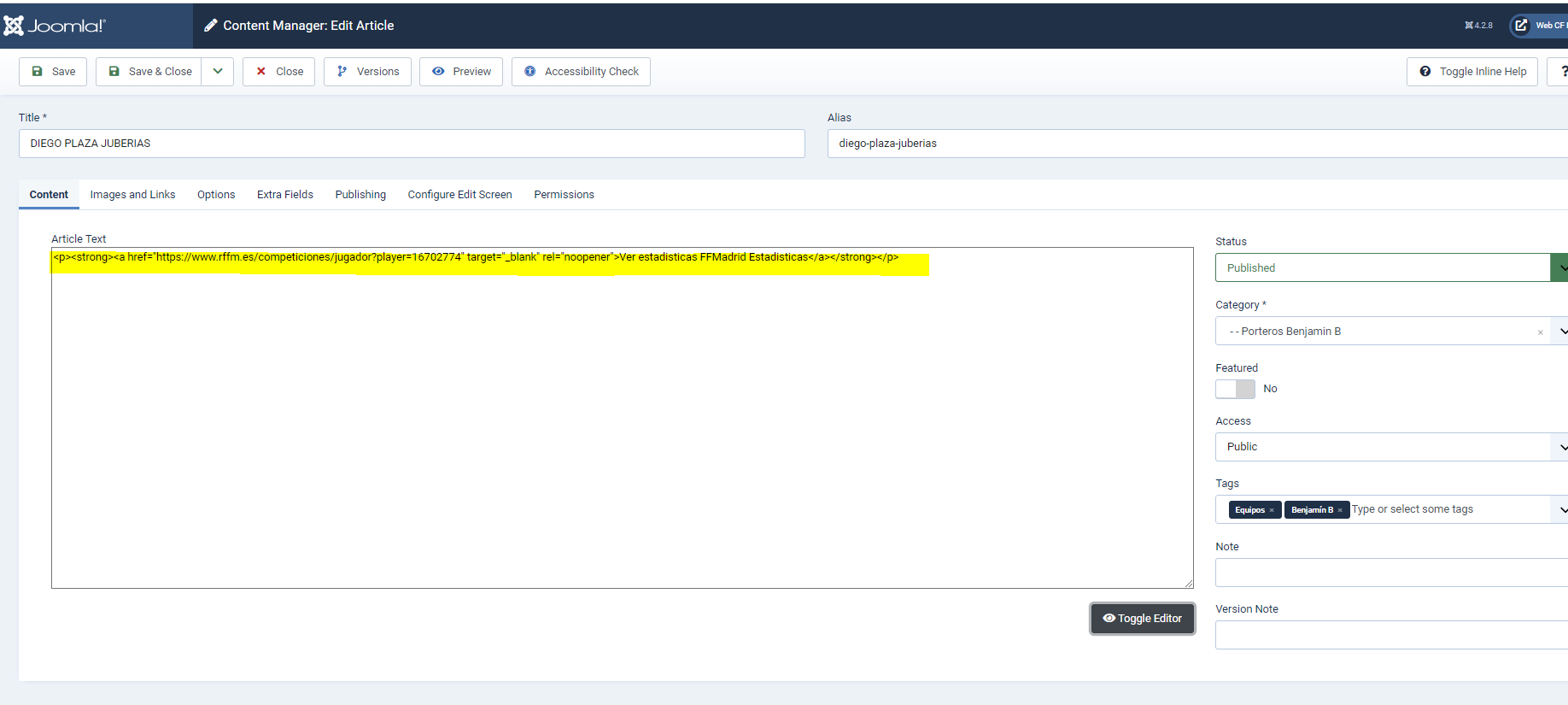Click the 'Content Manager: Edit Article' heading
This screenshot has width=1568, height=705.
[x=308, y=26]
